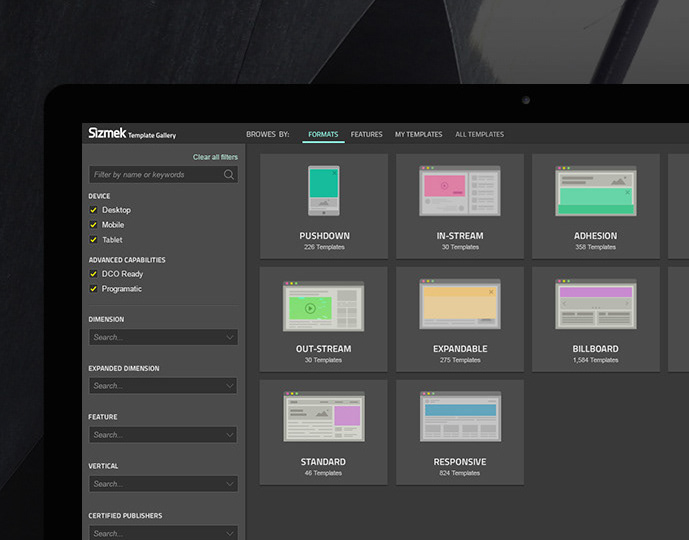This screenshot has width=689, height=540.
Task: Select the BILLBOARD title text
Action: pyautogui.click(x=595, y=349)
